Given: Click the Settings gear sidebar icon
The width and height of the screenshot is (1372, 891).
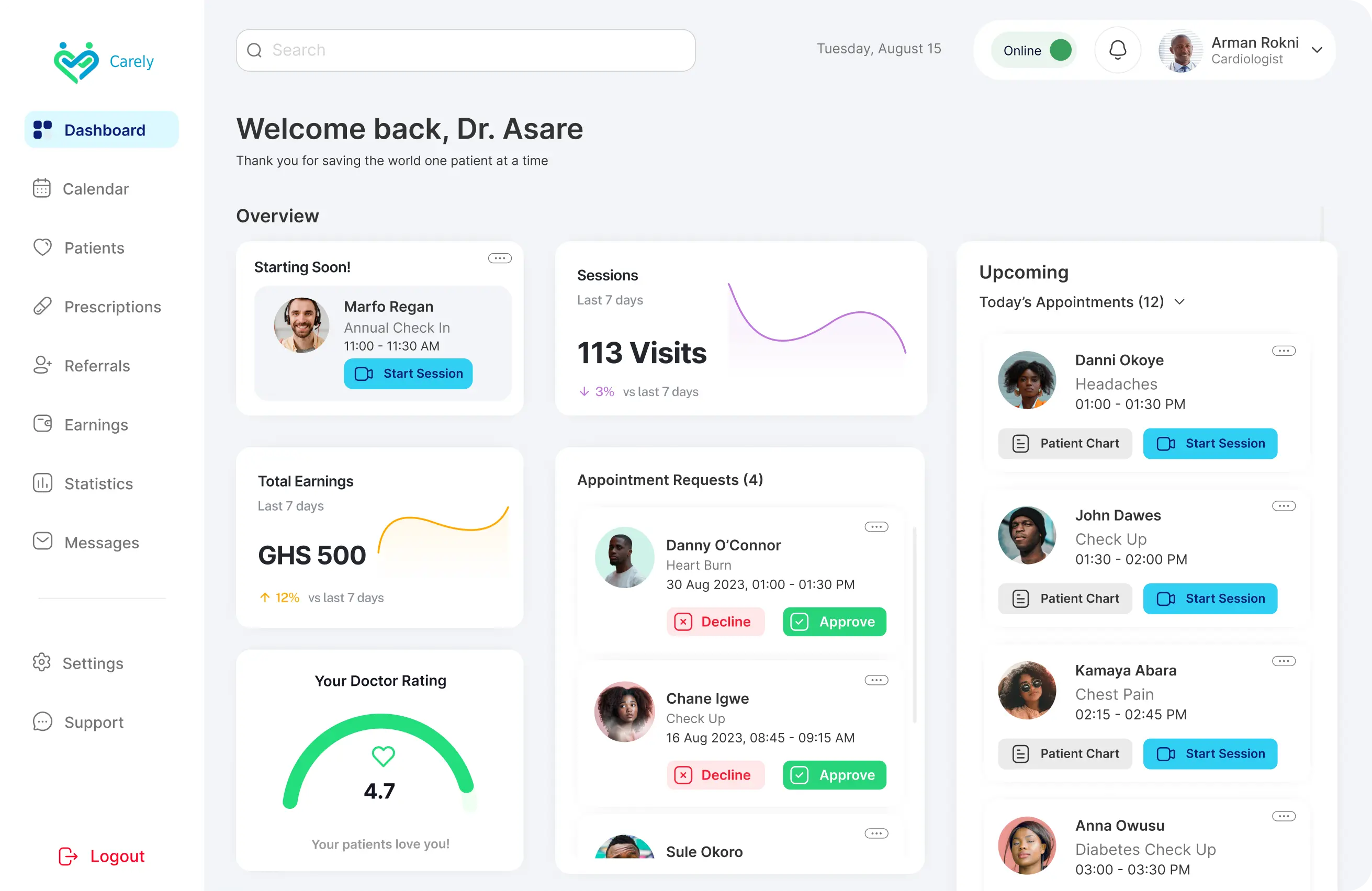Looking at the screenshot, I should click(x=41, y=662).
